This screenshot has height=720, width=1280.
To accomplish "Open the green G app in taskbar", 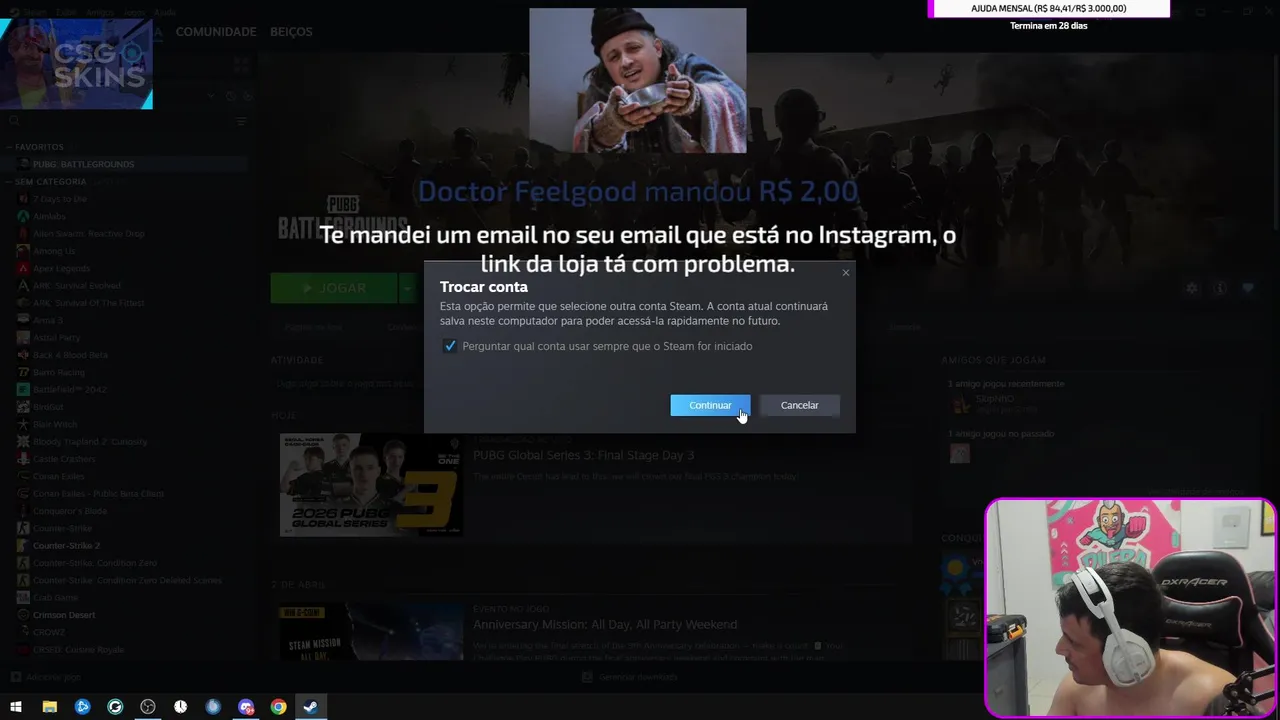I will pos(115,707).
